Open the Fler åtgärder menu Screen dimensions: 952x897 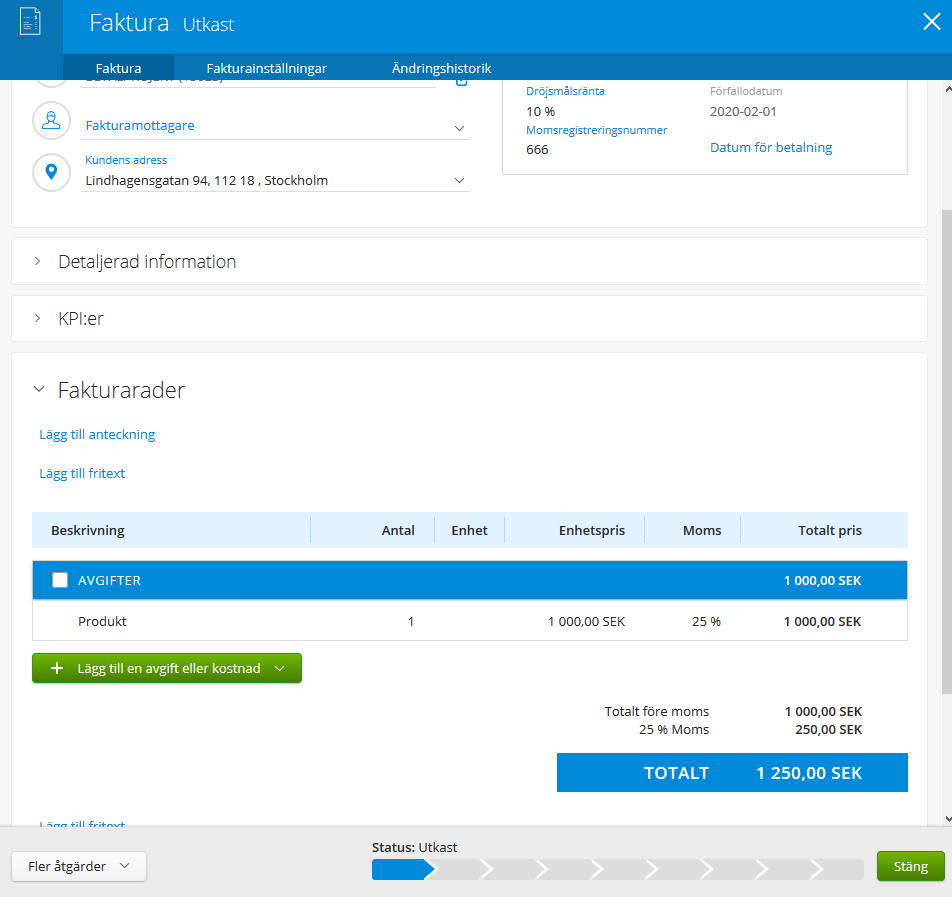click(79, 866)
